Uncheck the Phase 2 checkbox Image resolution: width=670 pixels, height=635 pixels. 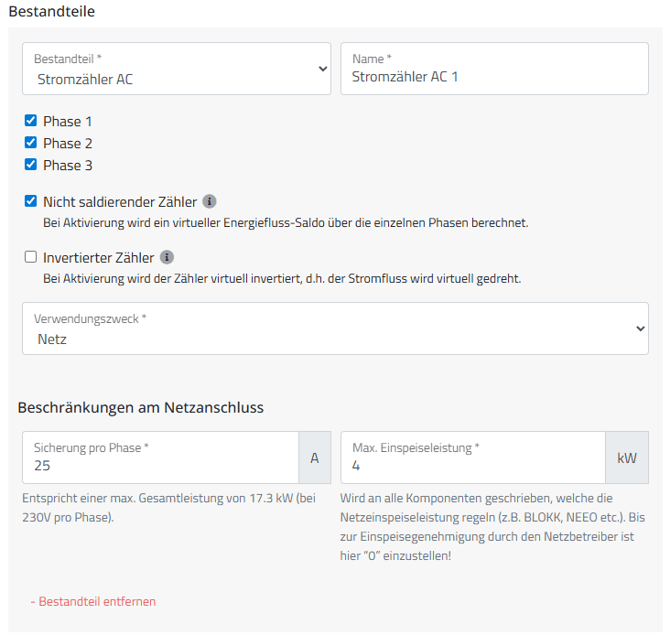31,143
